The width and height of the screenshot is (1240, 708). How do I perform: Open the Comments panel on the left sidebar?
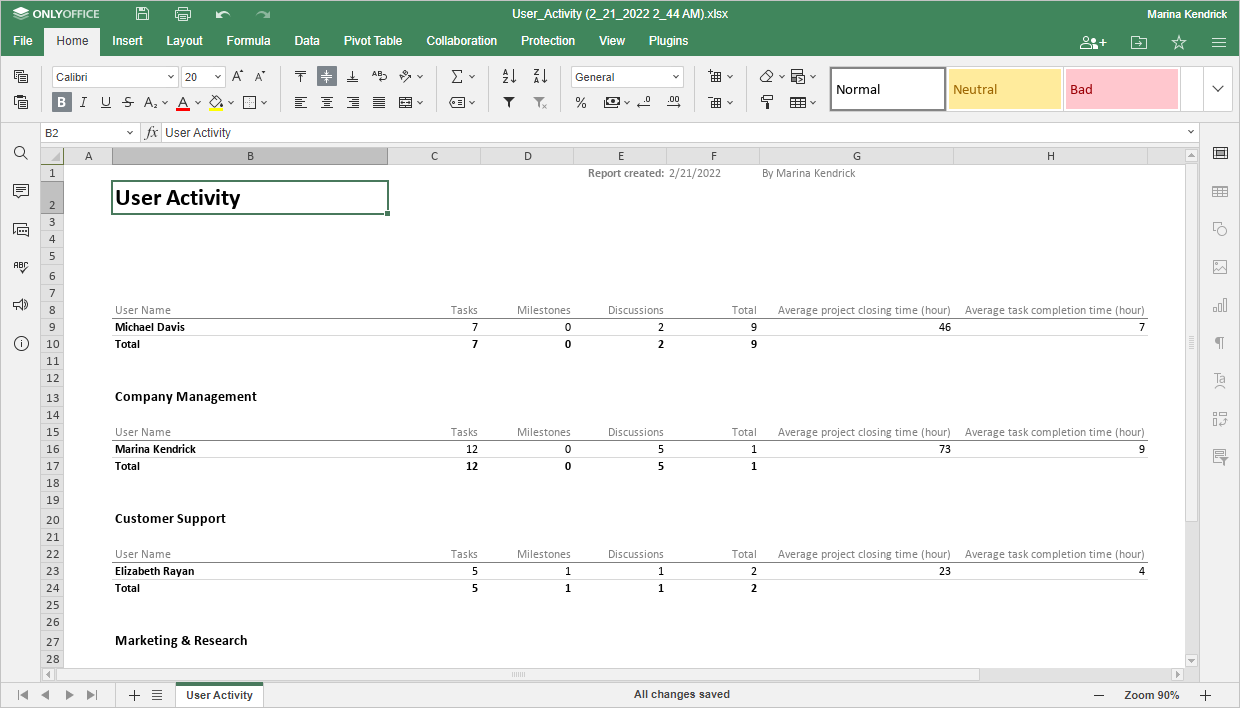coord(20,191)
